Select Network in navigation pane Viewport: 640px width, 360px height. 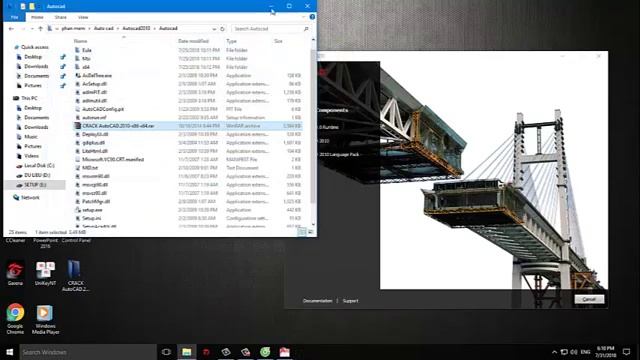(30, 198)
